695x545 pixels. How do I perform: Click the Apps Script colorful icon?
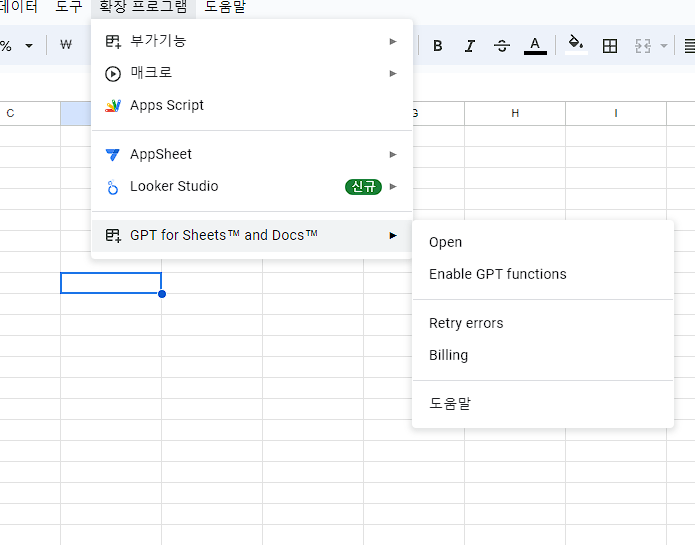[113, 105]
